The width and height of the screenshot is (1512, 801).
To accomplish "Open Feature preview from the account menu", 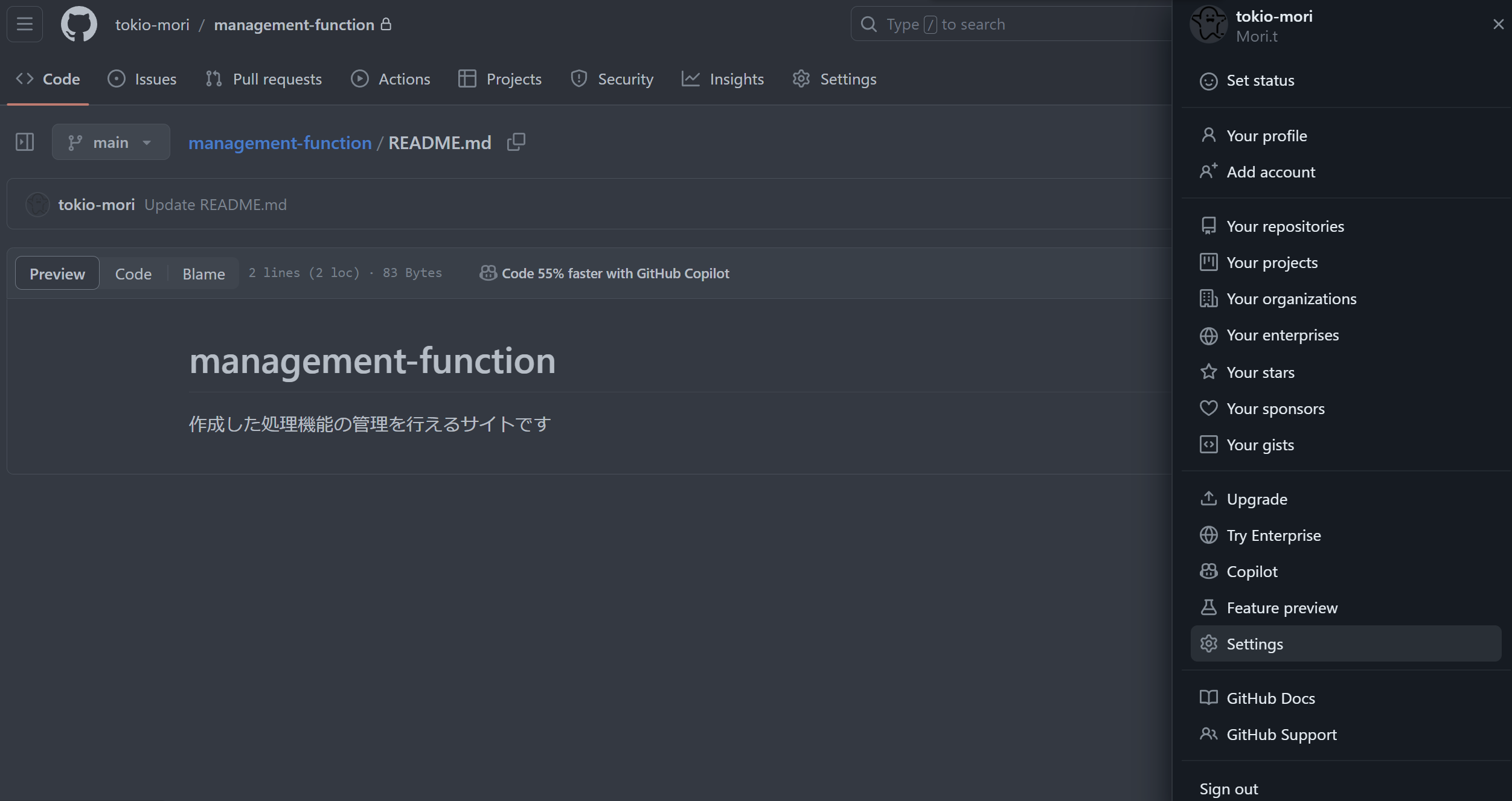I will click(1282, 608).
